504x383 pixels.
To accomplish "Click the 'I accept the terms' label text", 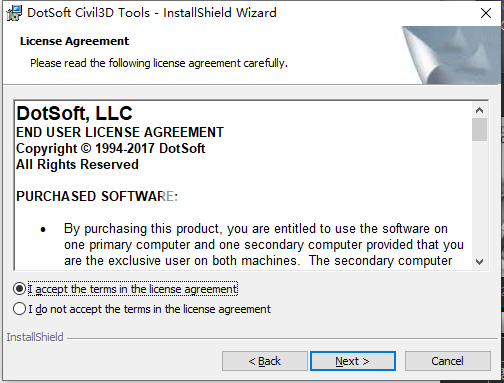I will pos(133,289).
